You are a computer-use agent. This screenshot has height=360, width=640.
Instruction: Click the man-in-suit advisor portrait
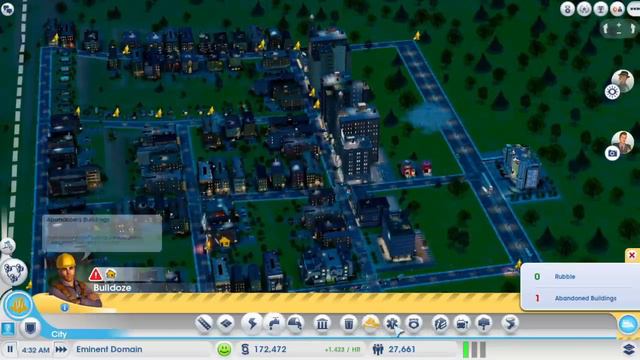[x=623, y=142]
